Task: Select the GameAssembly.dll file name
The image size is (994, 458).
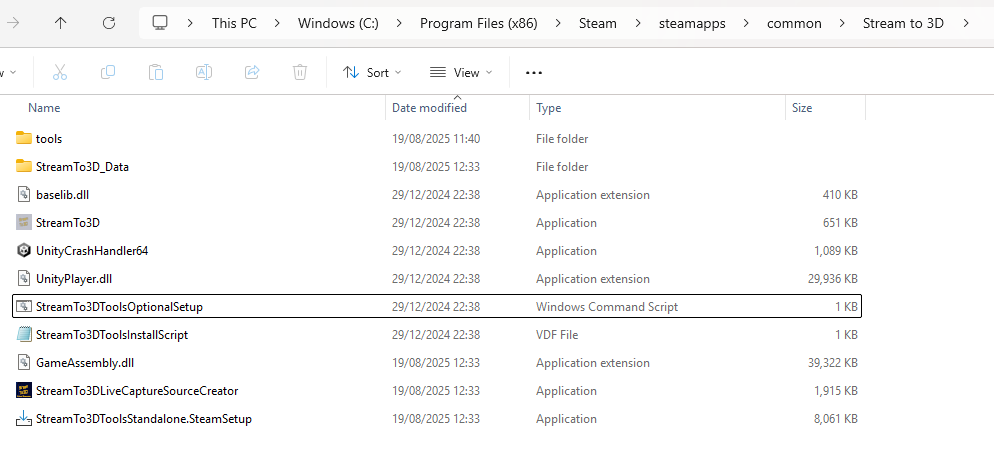Action: pyautogui.click(x=85, y=363)
